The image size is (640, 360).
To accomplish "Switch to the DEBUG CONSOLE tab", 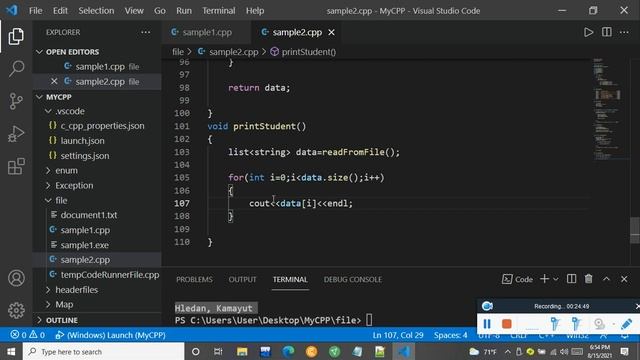I will tap(353, 280).
